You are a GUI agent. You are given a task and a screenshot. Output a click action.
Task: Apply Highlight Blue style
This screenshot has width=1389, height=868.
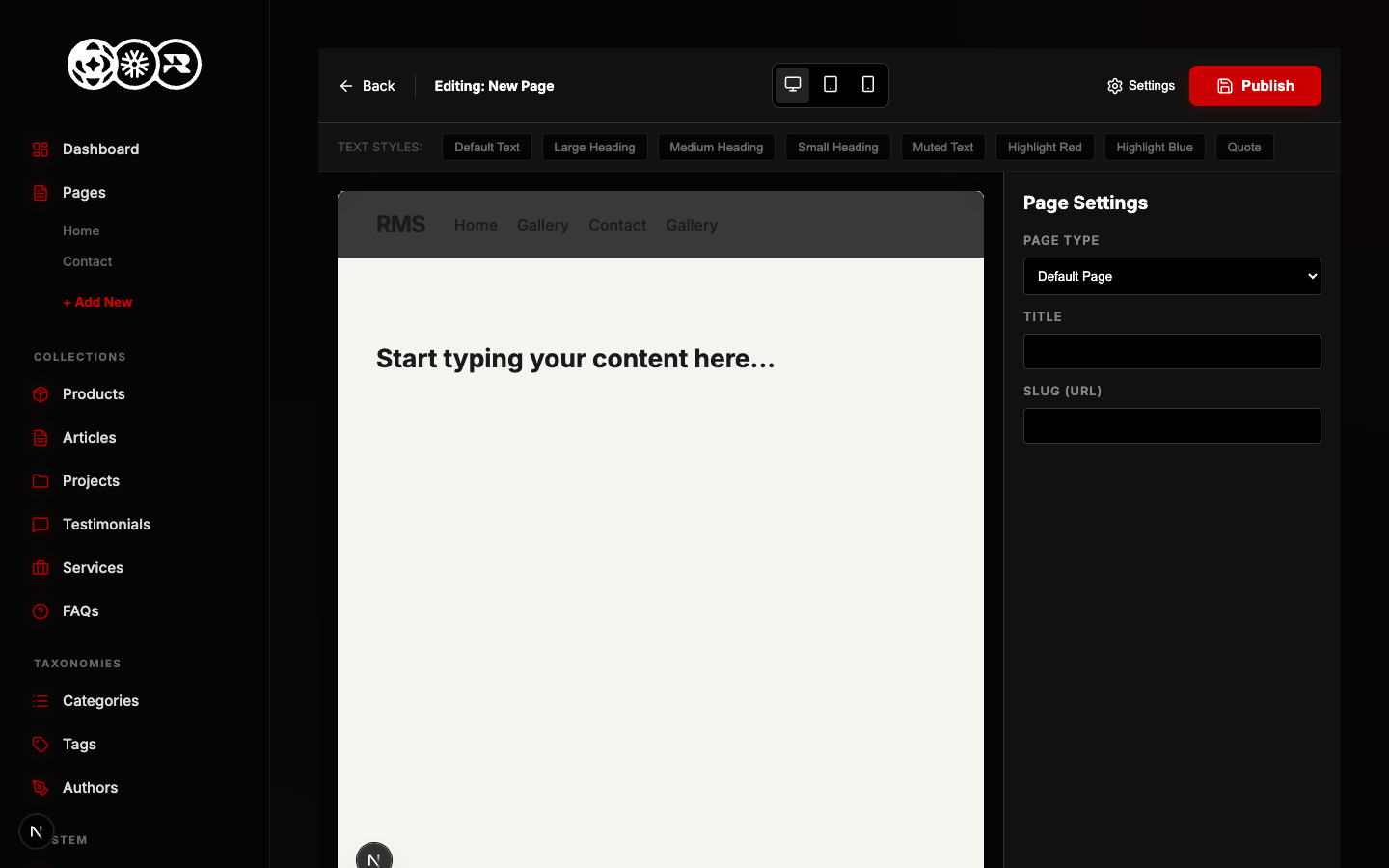[1155, 148]
